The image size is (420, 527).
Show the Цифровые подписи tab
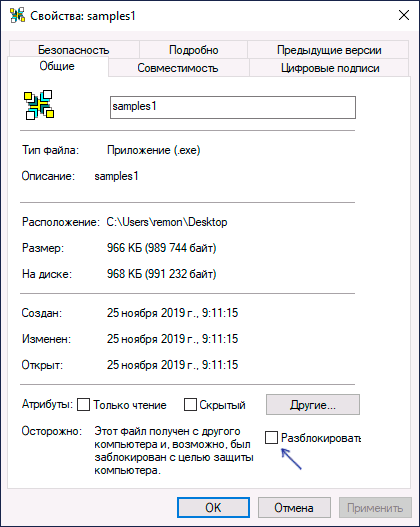click(330, 68)
